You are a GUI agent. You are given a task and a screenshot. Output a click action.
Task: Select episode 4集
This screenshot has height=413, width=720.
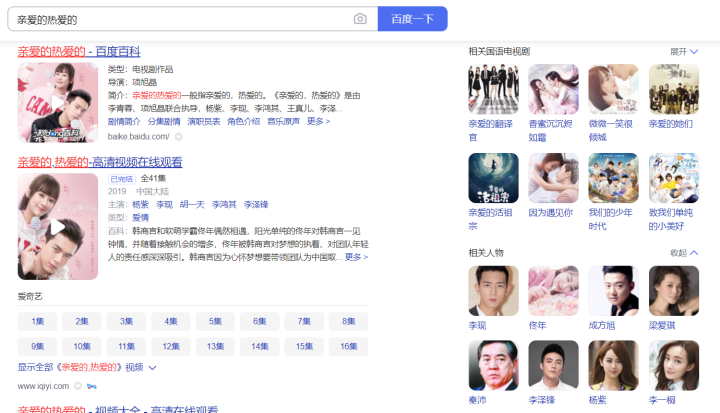(x=171, y=322)
